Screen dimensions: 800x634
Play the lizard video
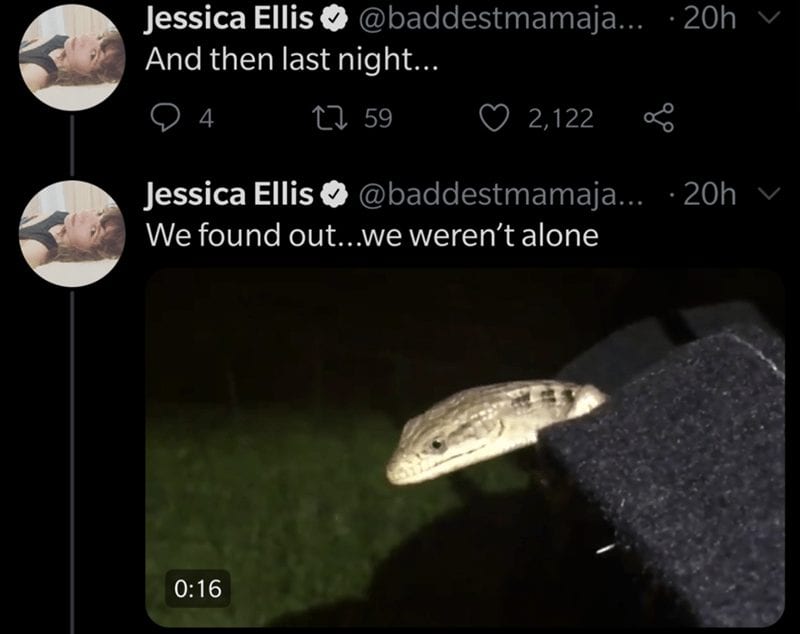(x=465, y=448)
